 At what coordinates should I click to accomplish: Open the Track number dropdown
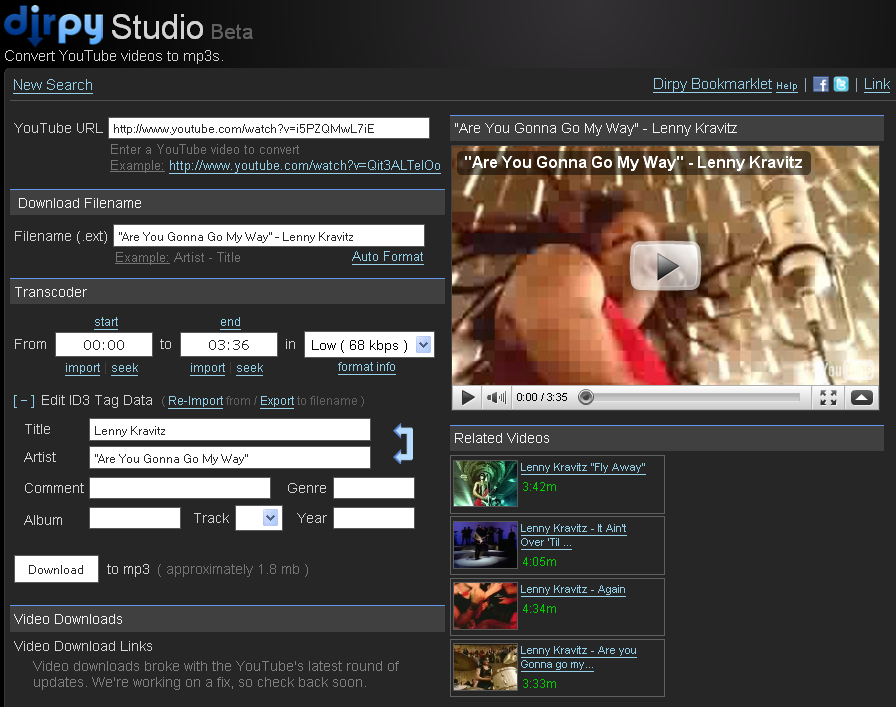270,518
